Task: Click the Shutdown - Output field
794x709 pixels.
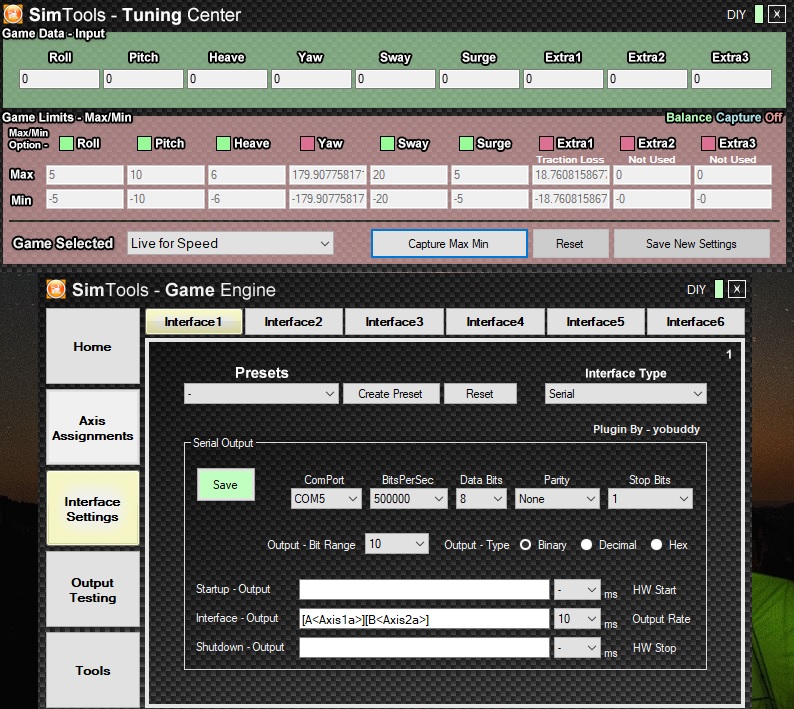Action: (424, 648)
